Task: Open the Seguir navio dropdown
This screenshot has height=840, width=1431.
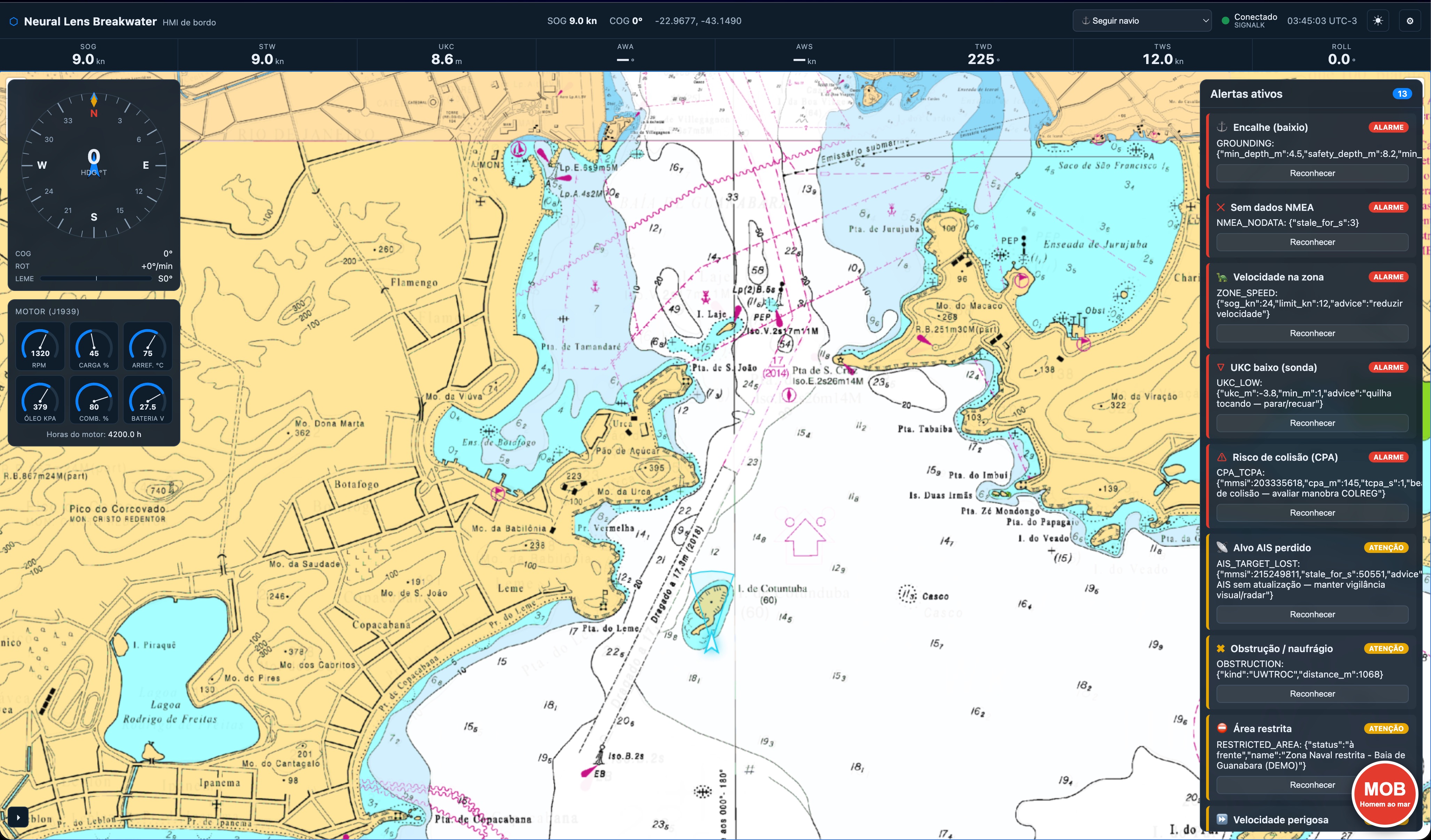Action: point(1142,21)
